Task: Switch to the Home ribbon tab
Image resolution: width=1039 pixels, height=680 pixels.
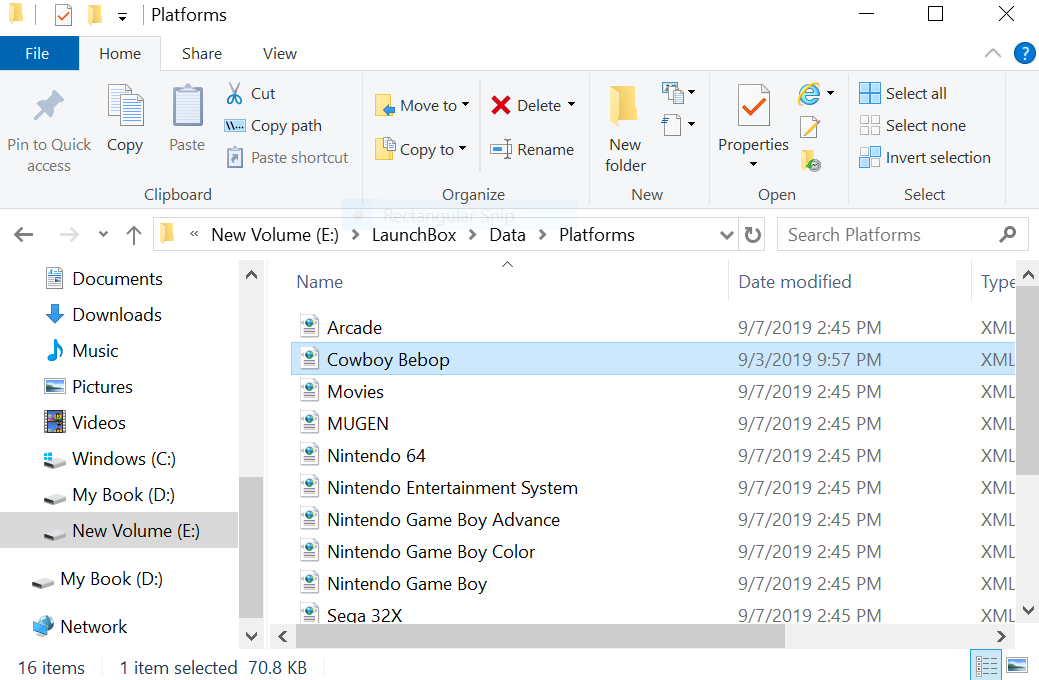Action: [120, 53]
